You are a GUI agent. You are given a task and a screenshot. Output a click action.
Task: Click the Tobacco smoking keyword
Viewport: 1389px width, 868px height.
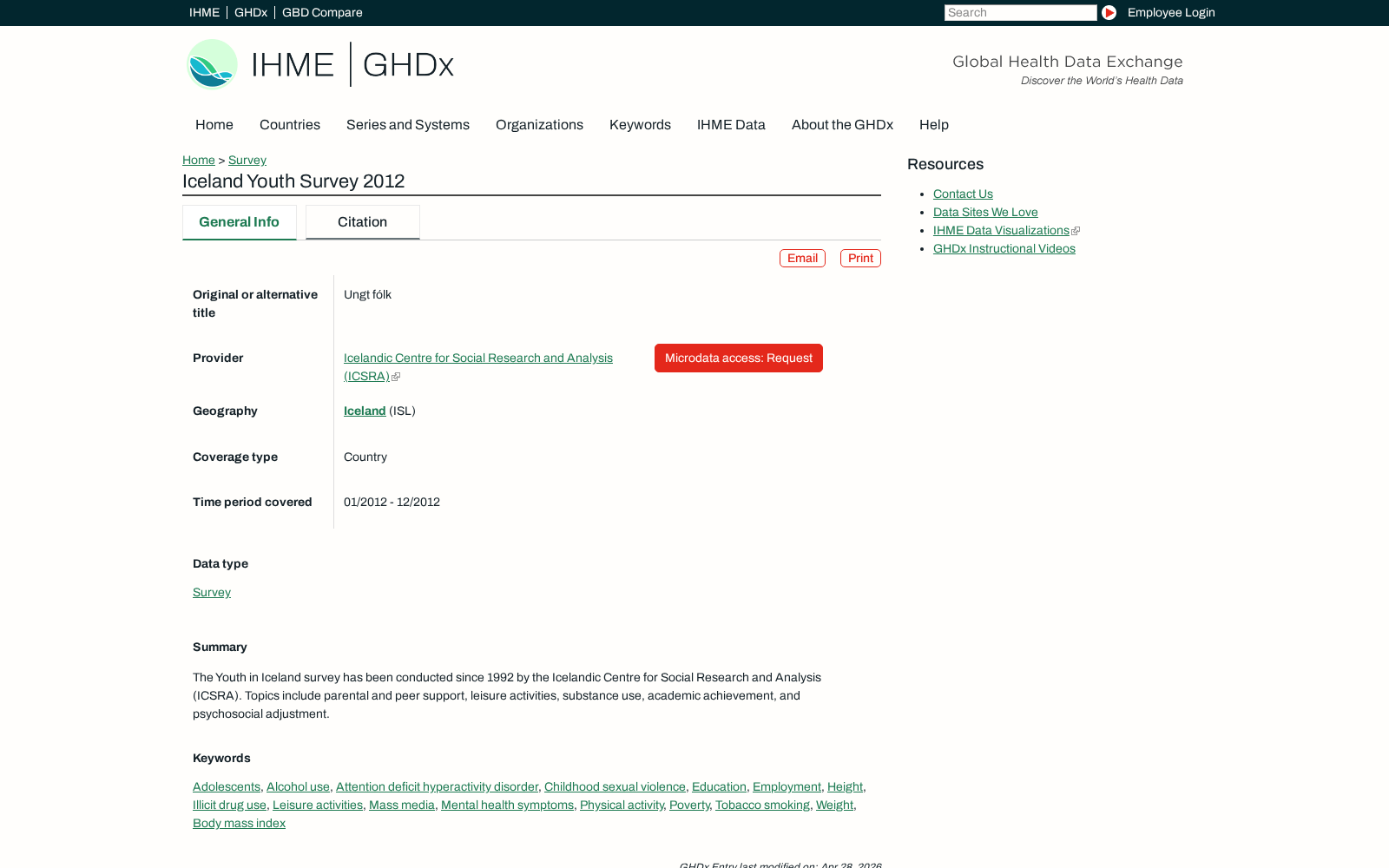point(762,805)
